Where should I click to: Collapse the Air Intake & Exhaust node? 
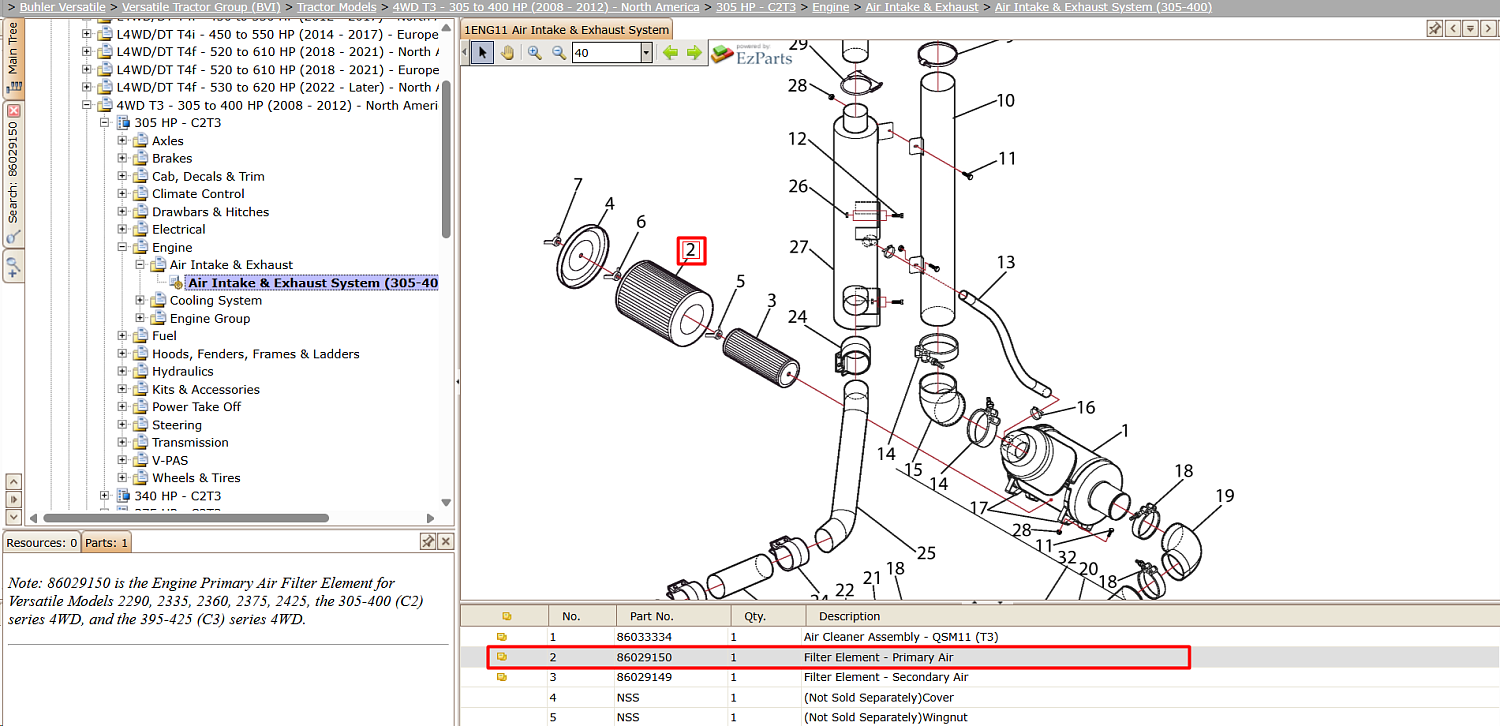pos(140,265)
